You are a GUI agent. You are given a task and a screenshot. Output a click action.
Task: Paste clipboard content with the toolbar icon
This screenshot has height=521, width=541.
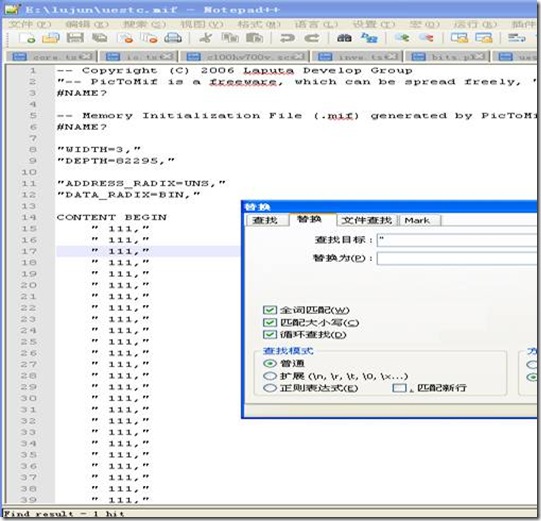255,38
